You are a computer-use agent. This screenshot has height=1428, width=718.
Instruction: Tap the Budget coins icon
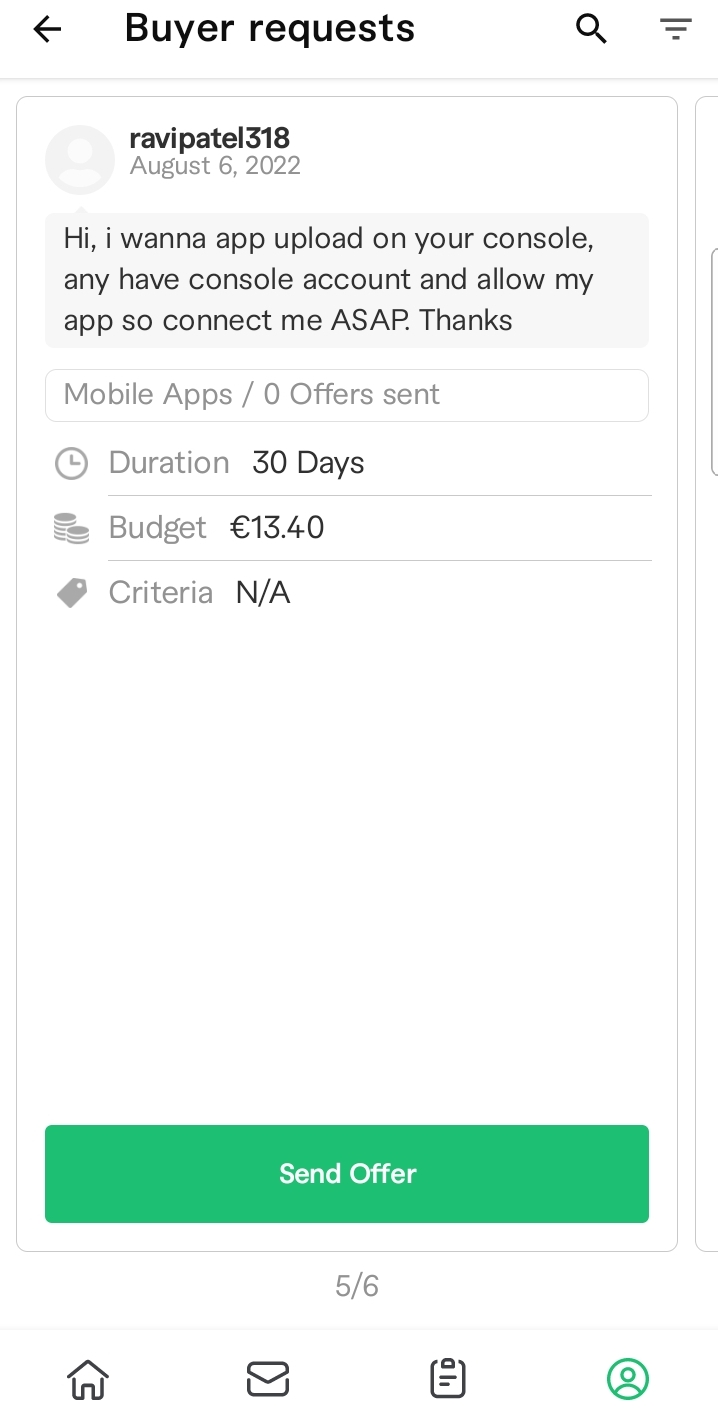click(71, 528)
